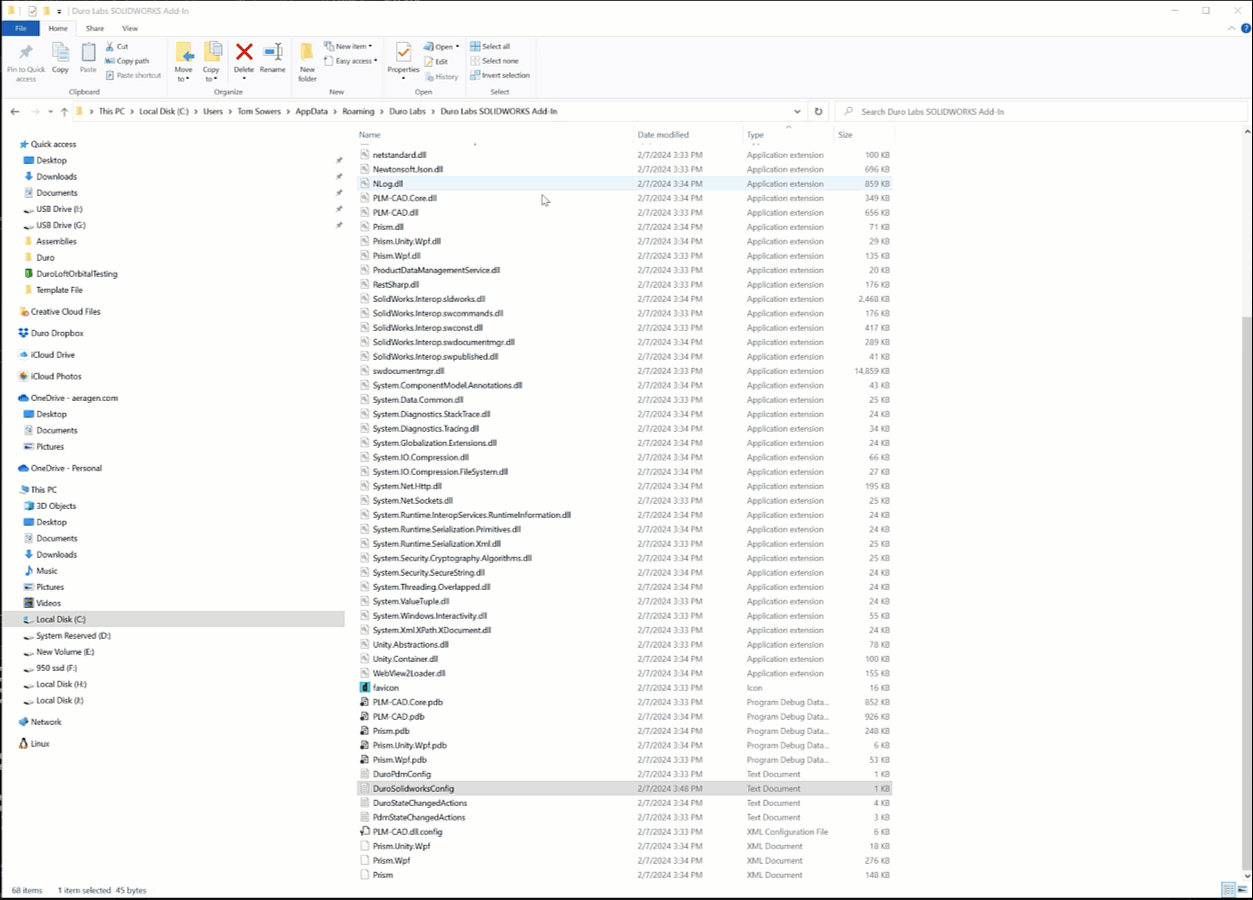1253x900 pixels.
Task: Open the File menu
Action: point(20,28)
